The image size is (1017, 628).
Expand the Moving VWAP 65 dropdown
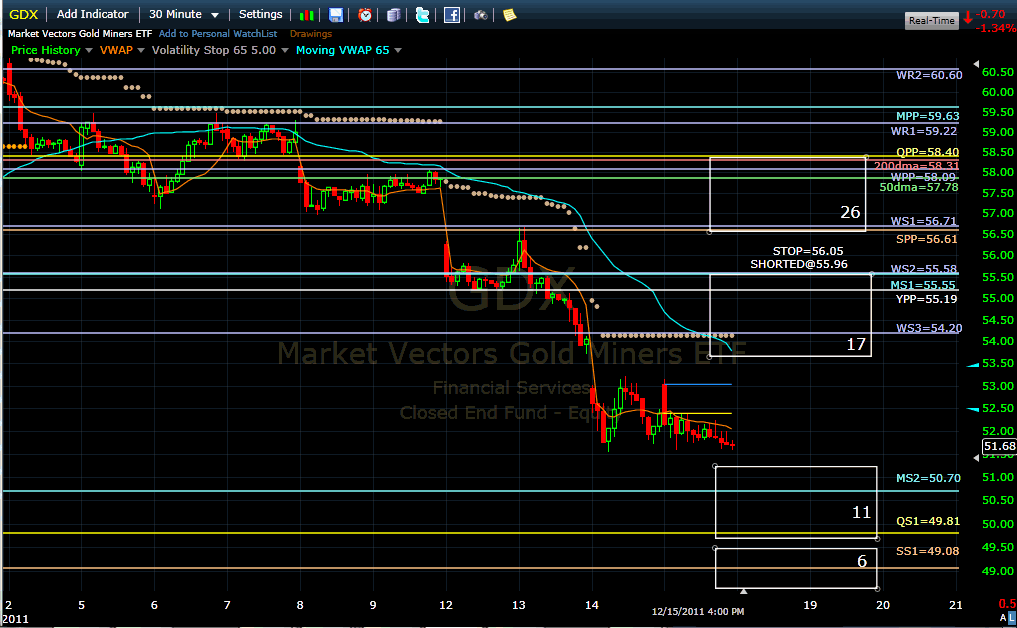click(398, 51)
